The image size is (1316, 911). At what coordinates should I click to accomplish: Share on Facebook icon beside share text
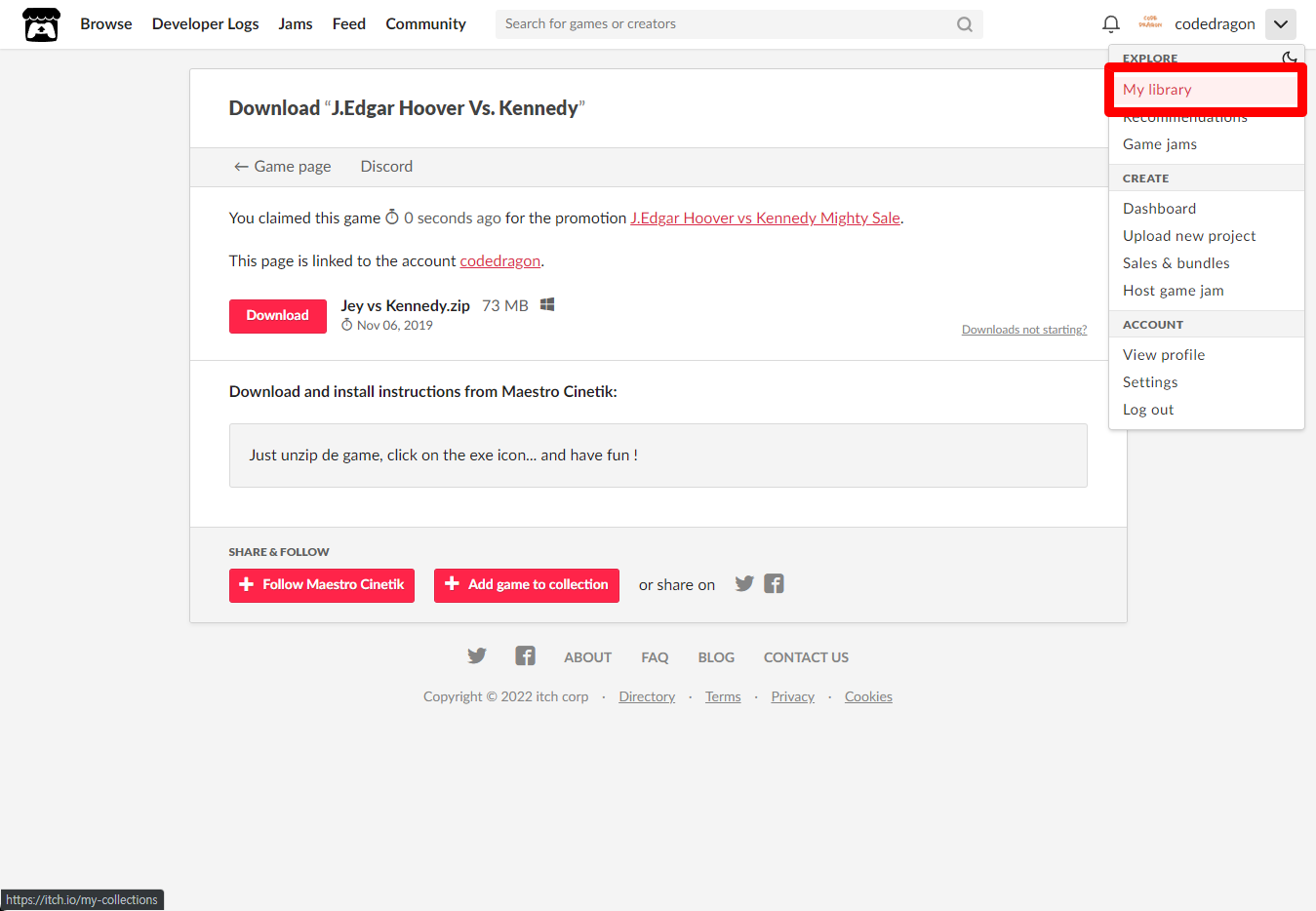(775, 583)
